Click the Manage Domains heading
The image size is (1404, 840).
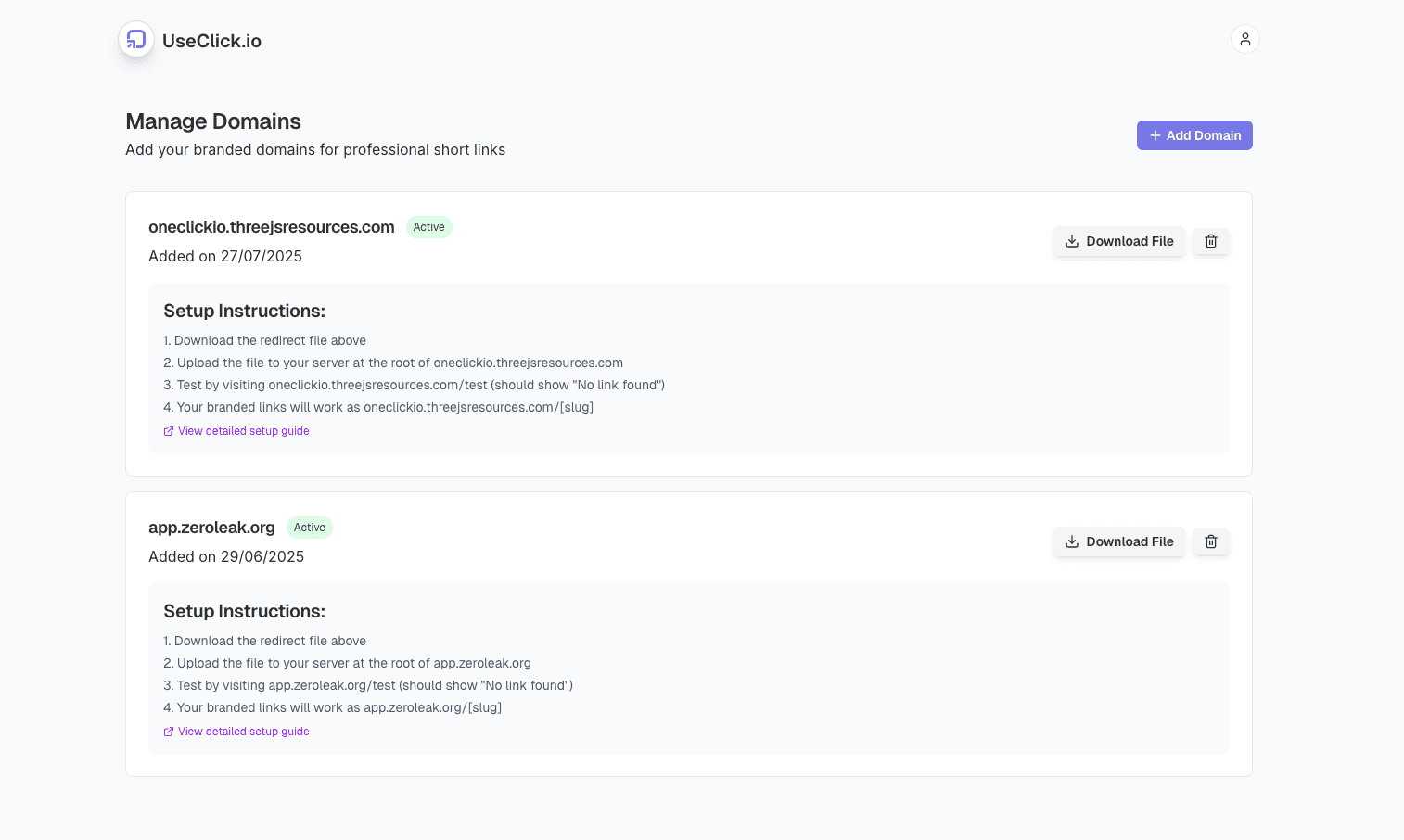pyautogui.click(x=213, y=121)
